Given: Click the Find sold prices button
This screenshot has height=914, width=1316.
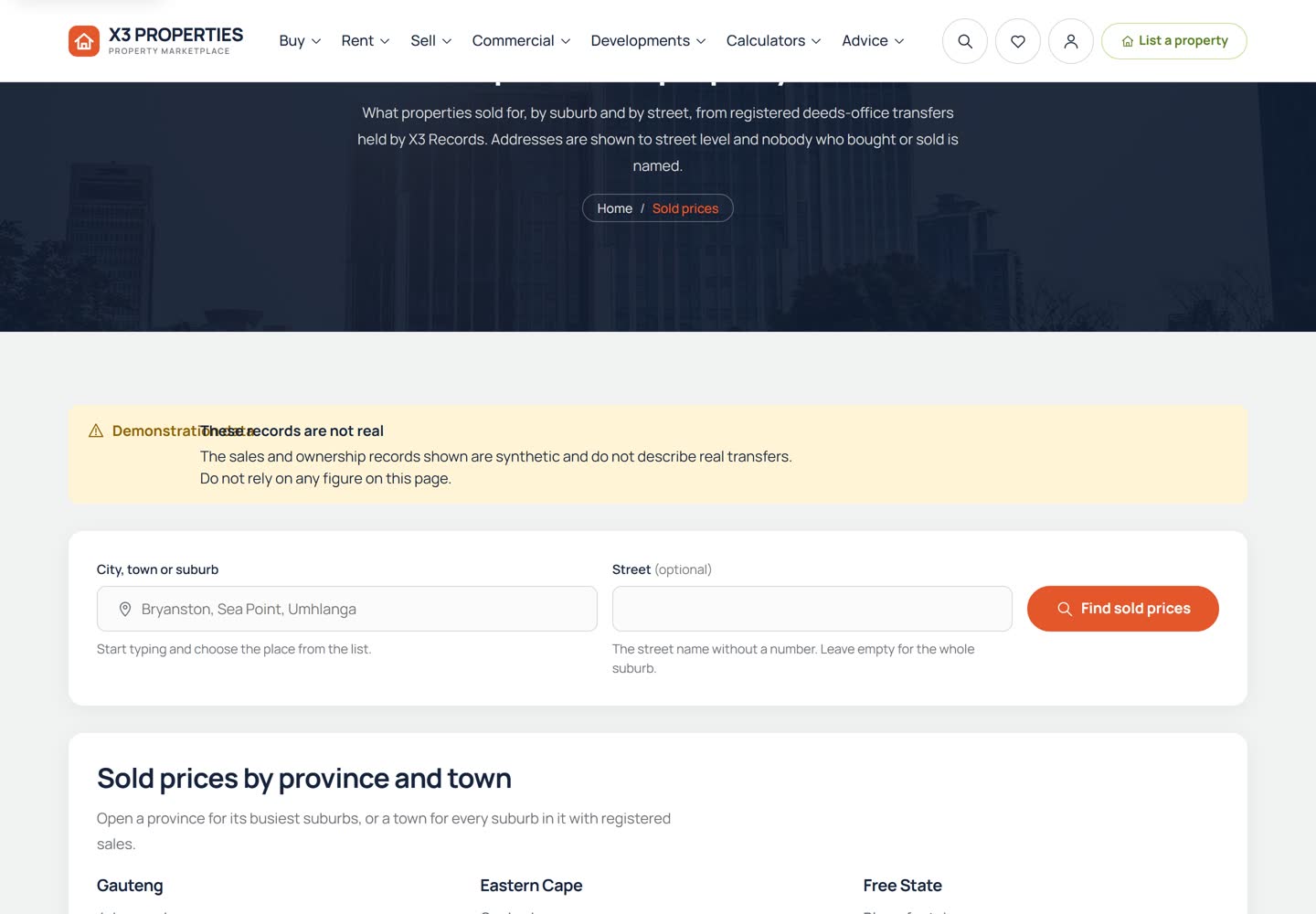Looking at the screenshot, I should (1123, 609).
